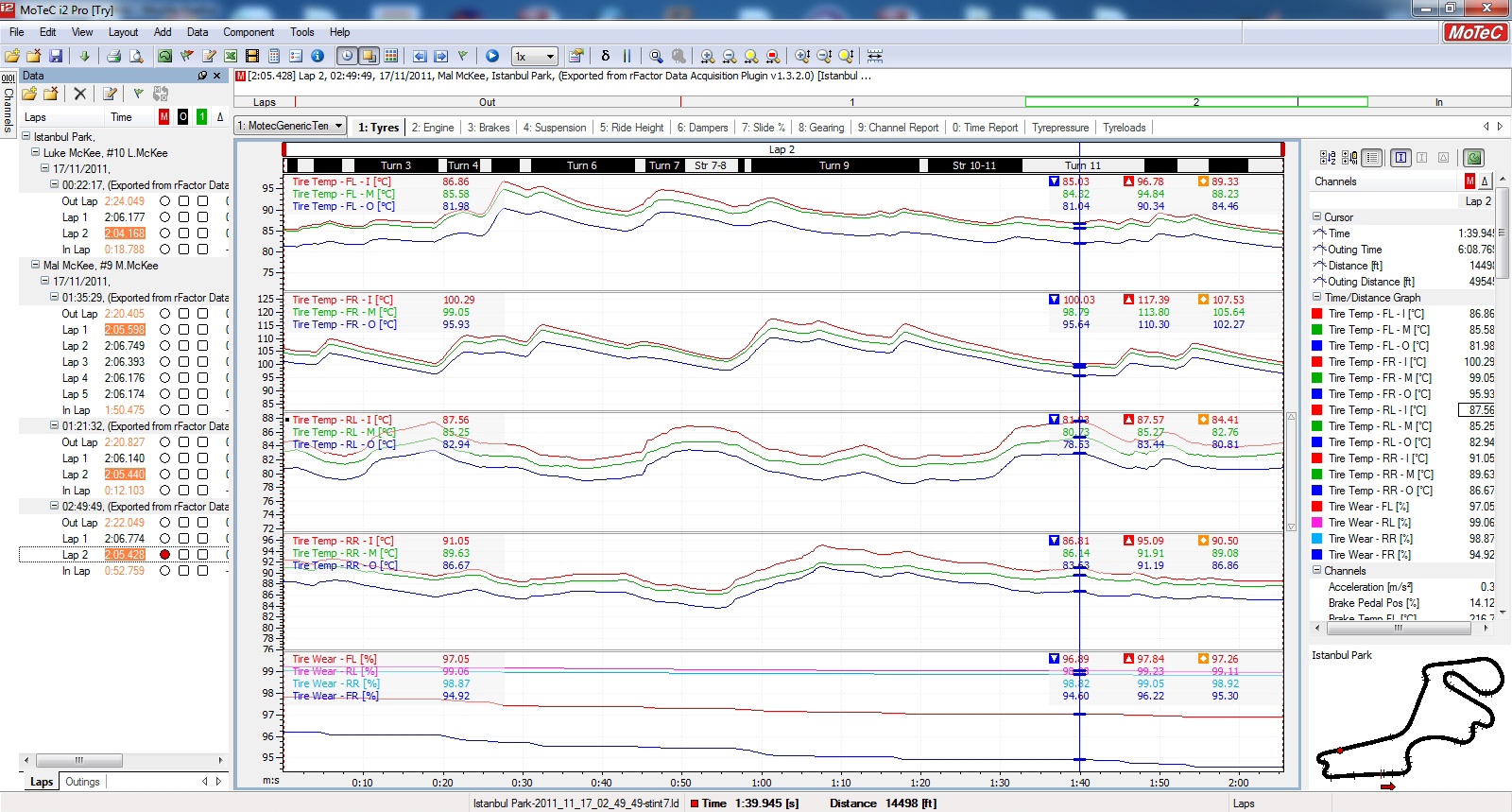The height and width of the screenshot is (812, 1512).
Task: Toggle the channel list view icon
Action: pyautogui.click(x=1372, y=158)
